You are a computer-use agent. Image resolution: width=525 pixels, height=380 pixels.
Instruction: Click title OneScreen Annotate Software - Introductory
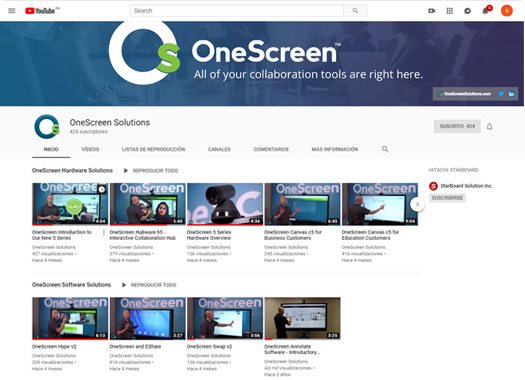292,349
